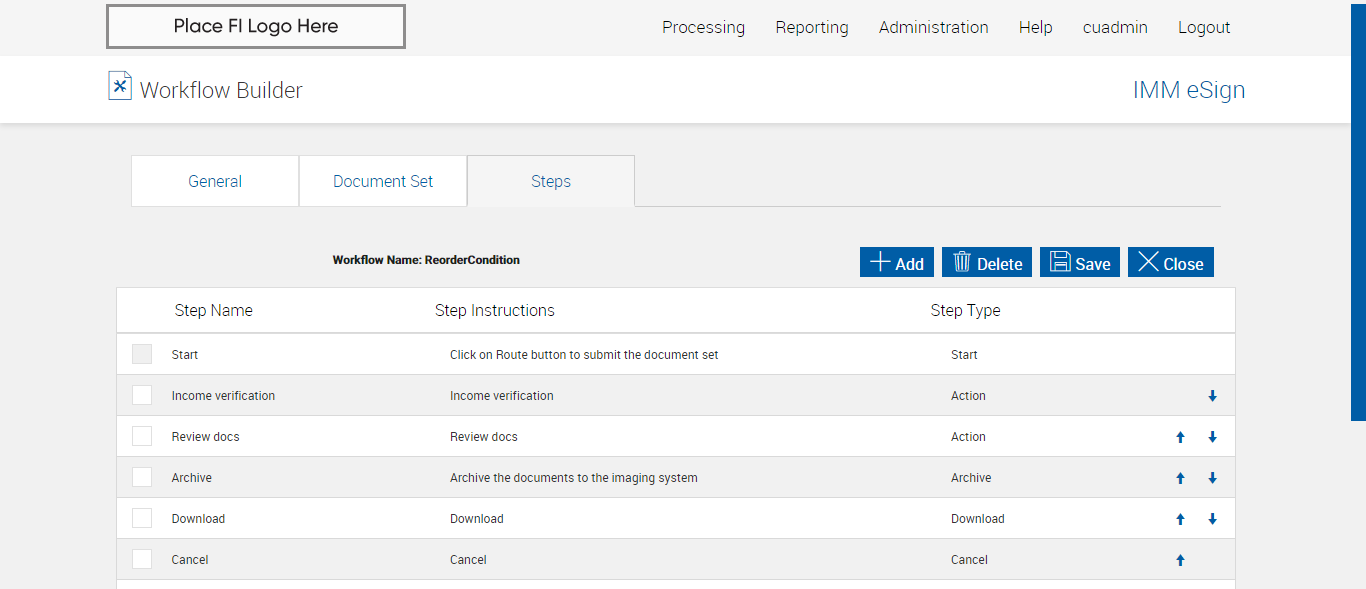Click the Workflow Builder page icon
1366x589 pixels.
click(120, 86)
